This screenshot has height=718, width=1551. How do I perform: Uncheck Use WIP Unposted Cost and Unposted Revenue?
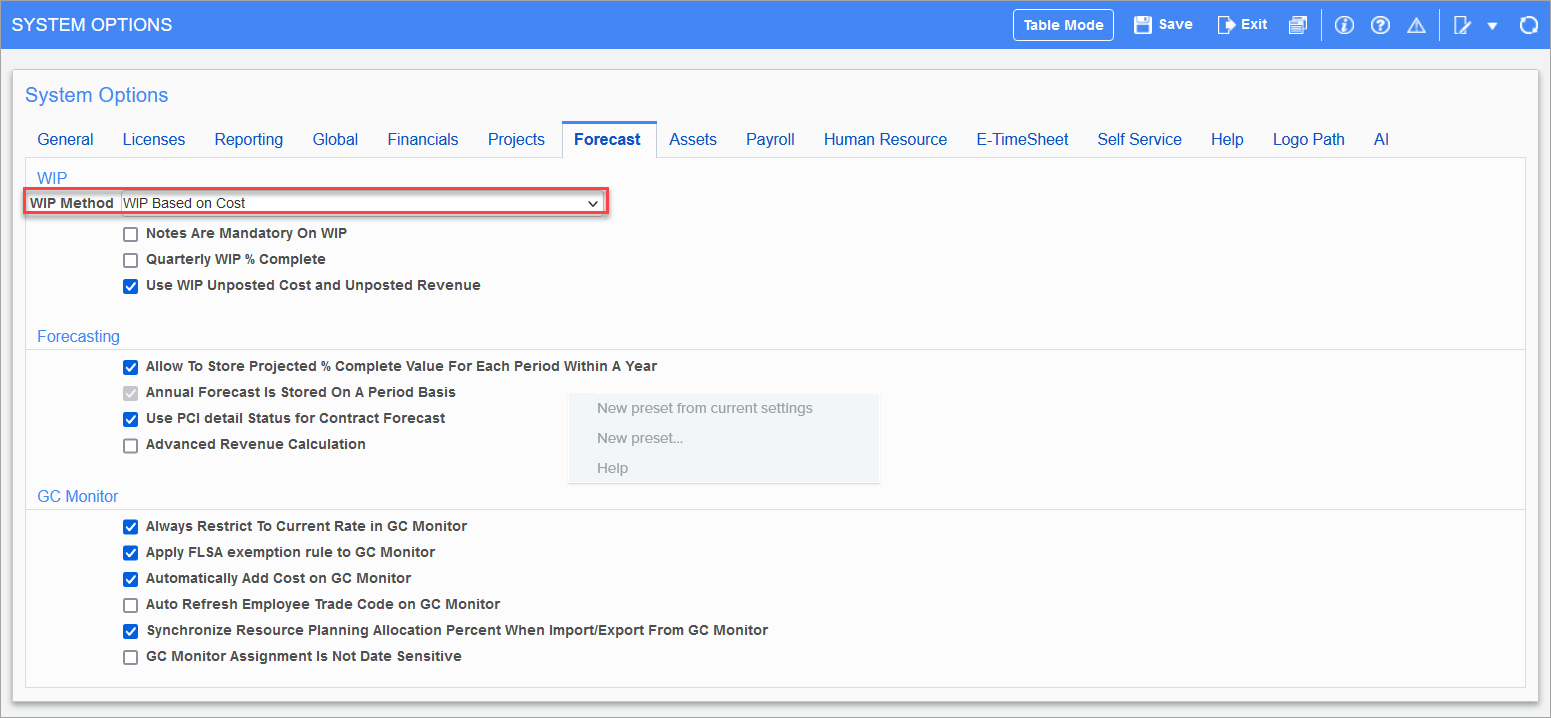[x=130, y=286]
